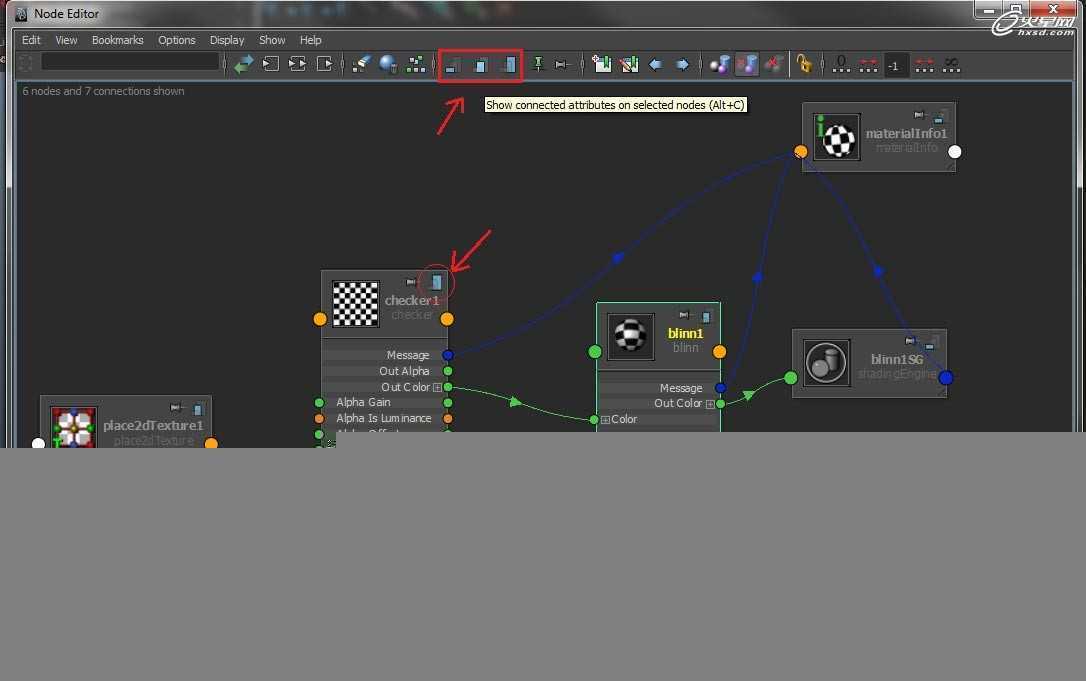
Task: Hide attributes on selected nodes (simple mode)
Action: [452, 66]
